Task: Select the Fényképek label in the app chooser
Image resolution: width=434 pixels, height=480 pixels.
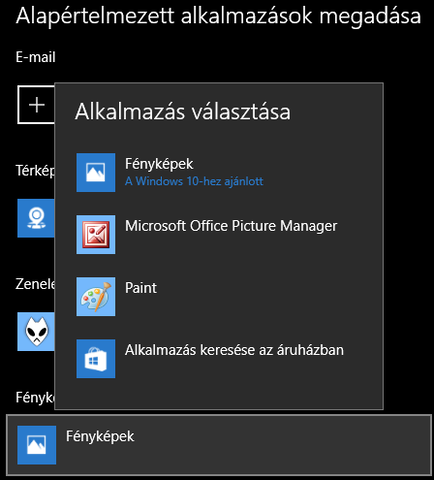Action: click(159, 164)
